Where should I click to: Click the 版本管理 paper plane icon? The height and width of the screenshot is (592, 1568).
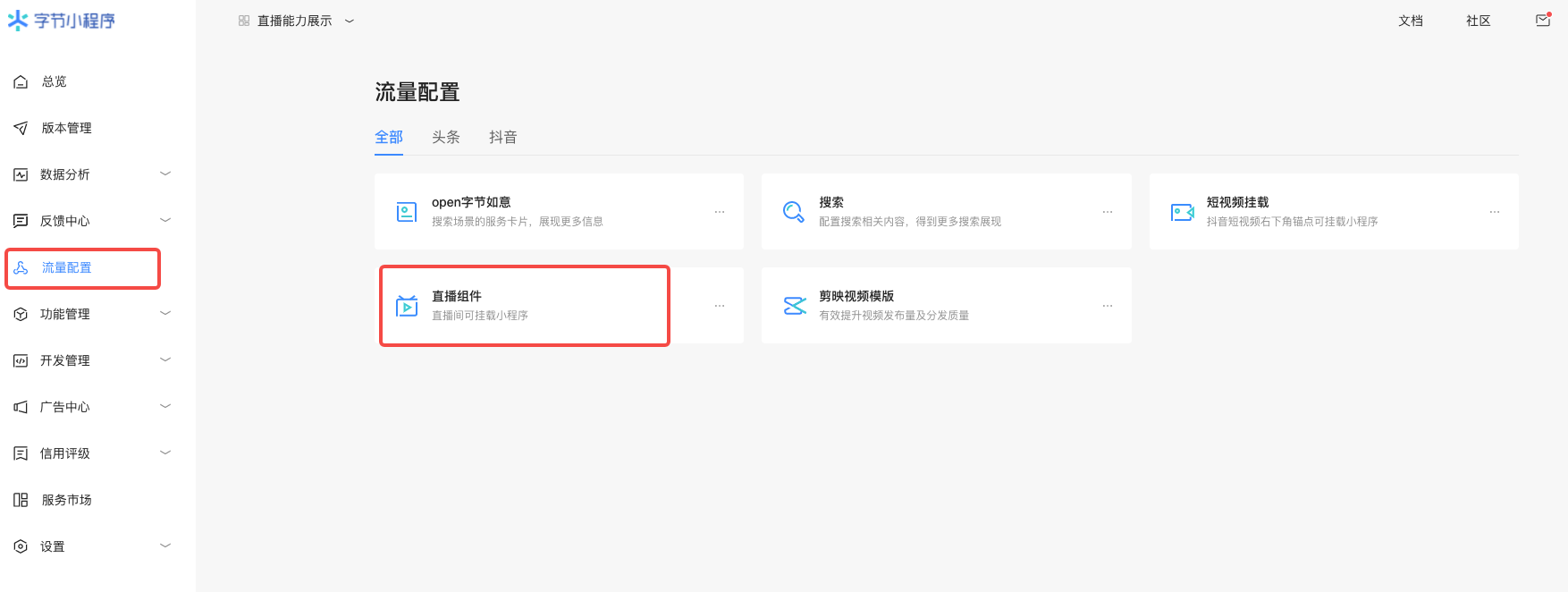pyautogui.click(x=21, y=128)
